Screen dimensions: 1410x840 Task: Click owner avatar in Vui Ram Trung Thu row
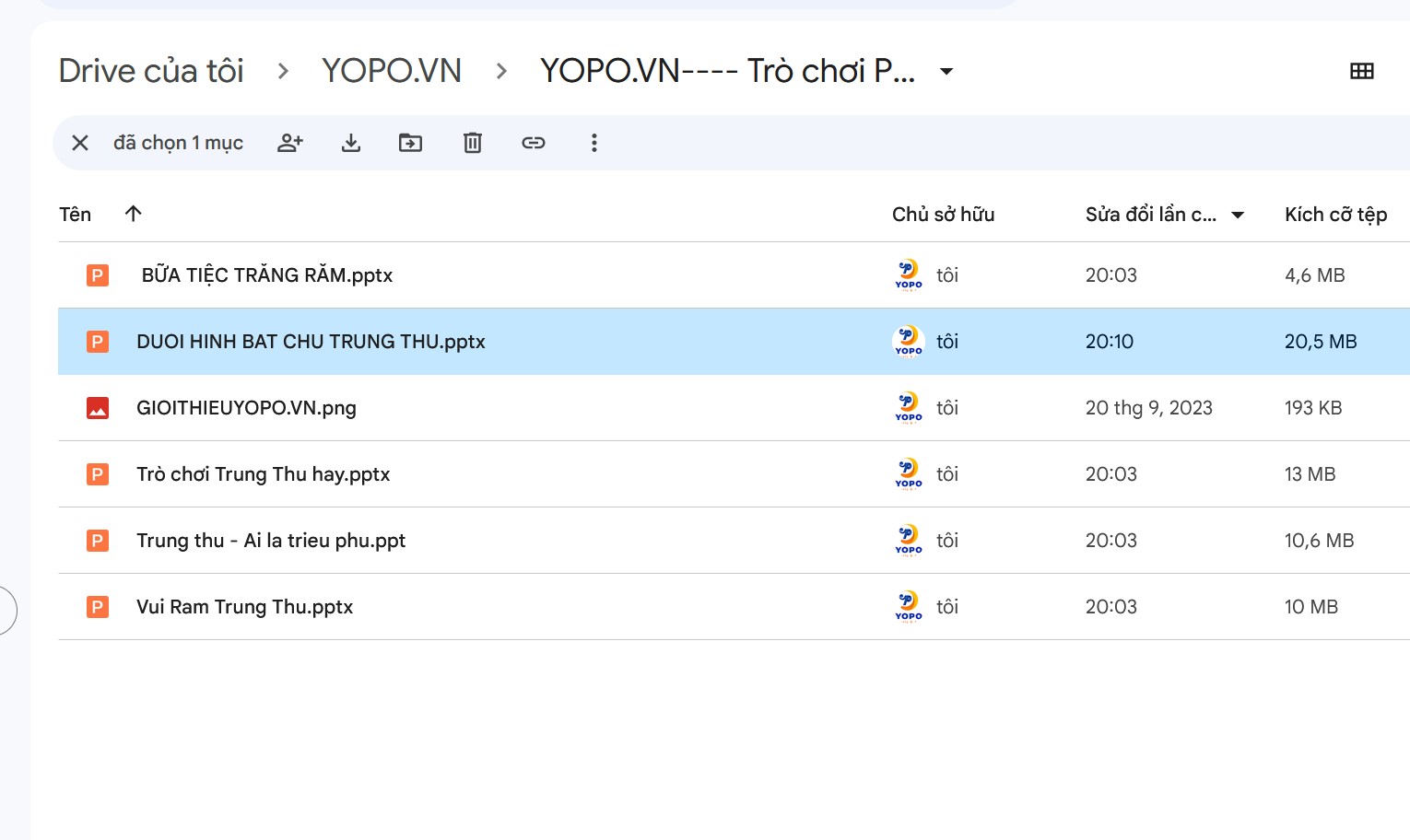coord(909,607)
